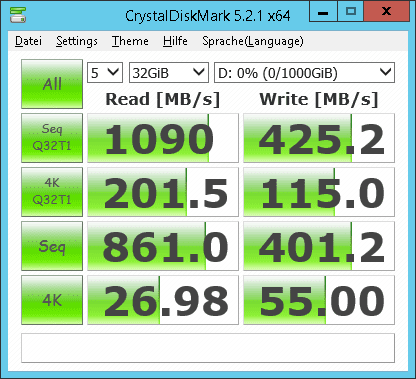The height and width of the screenshot is (379, 416).
Task: Start the 4K Q32T1 test
Action: click(52, 192)
